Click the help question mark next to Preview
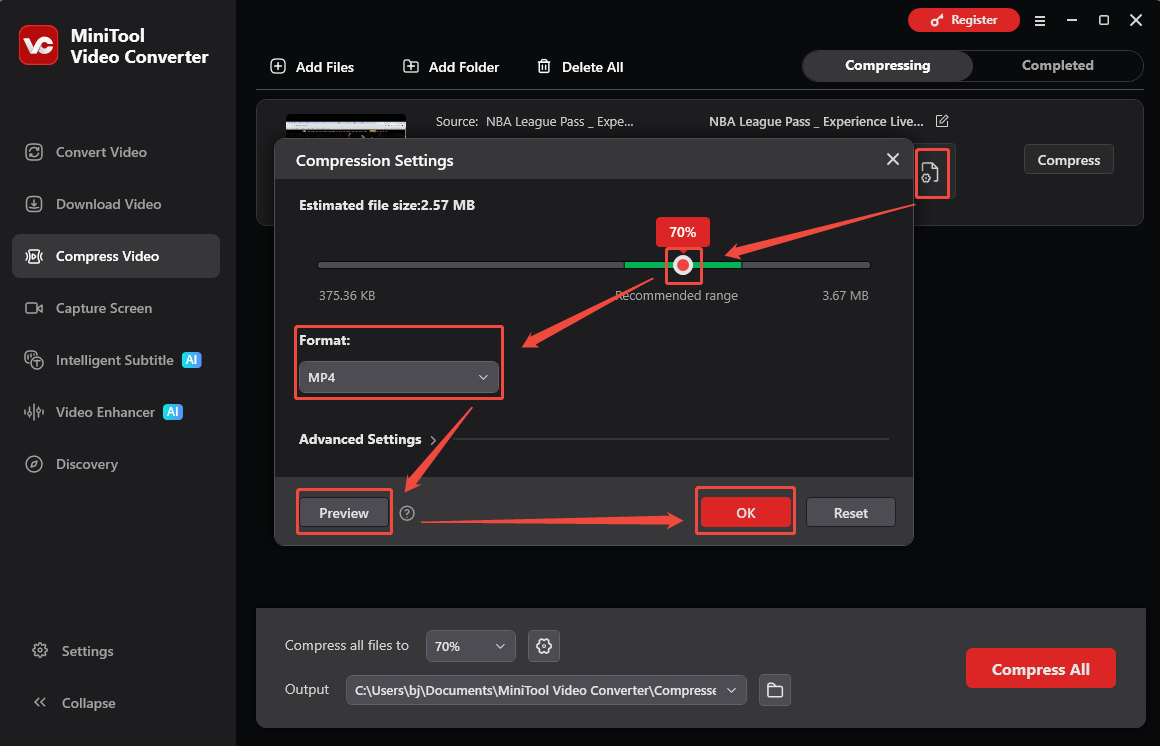The width and height of the screenshot is (1160, 746). pyautogui.click(x=407, y=513)
